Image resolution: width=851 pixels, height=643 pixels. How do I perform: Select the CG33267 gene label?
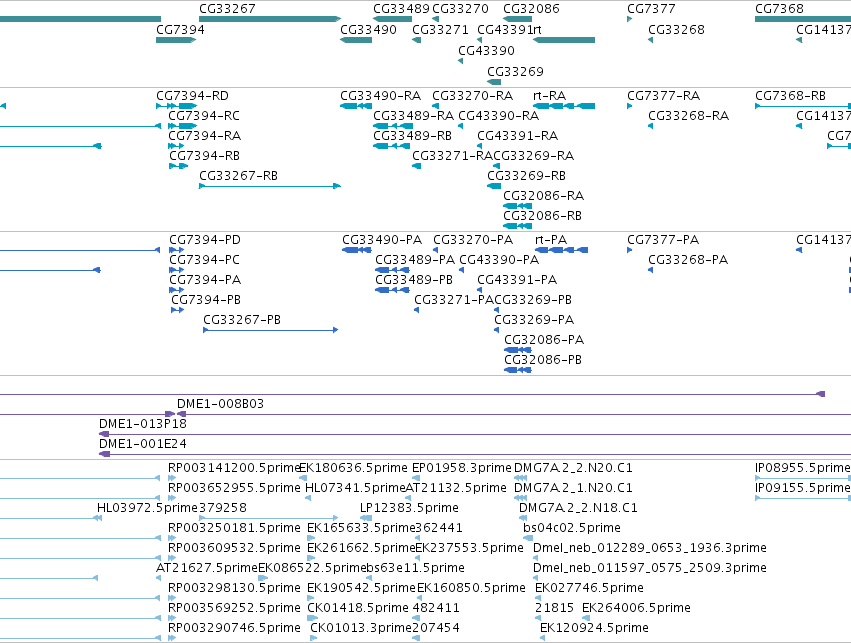click(227, 9)
